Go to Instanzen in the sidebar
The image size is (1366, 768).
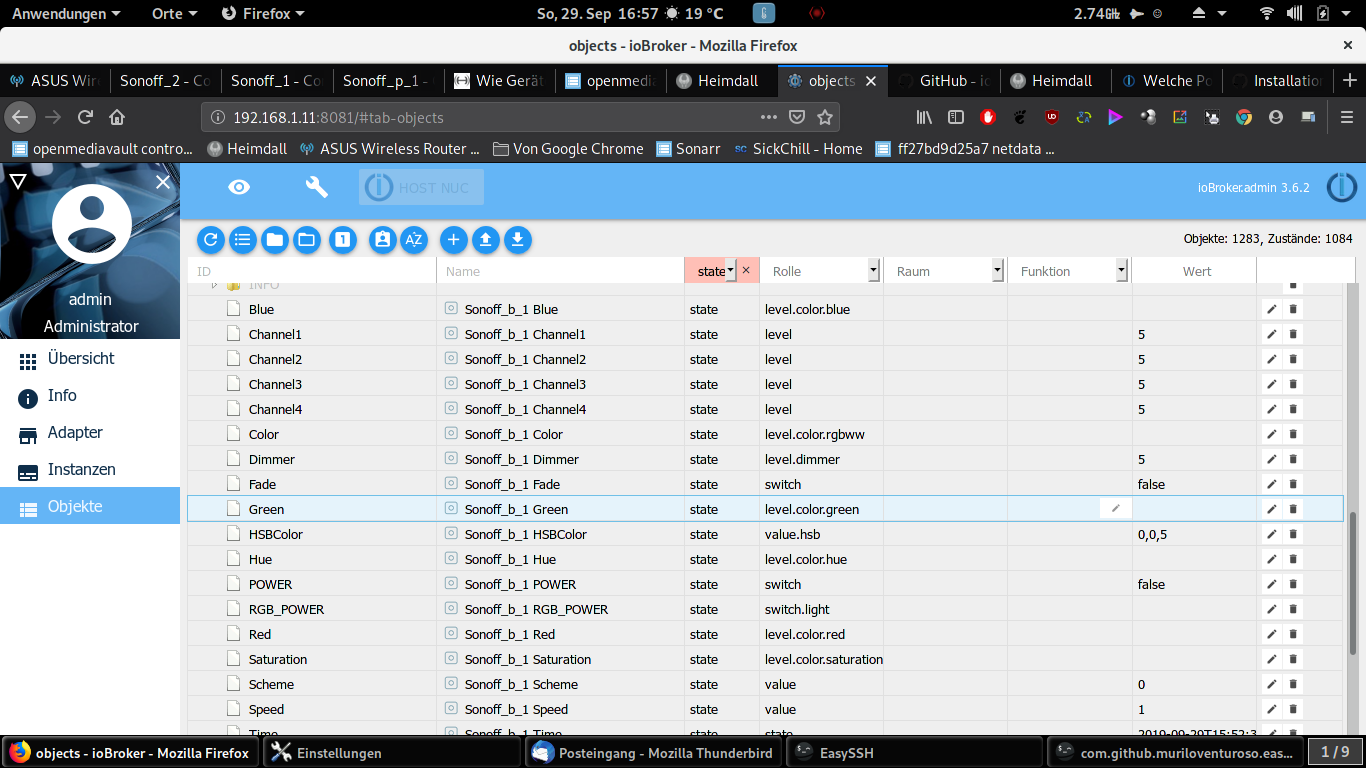coord(81,470)
